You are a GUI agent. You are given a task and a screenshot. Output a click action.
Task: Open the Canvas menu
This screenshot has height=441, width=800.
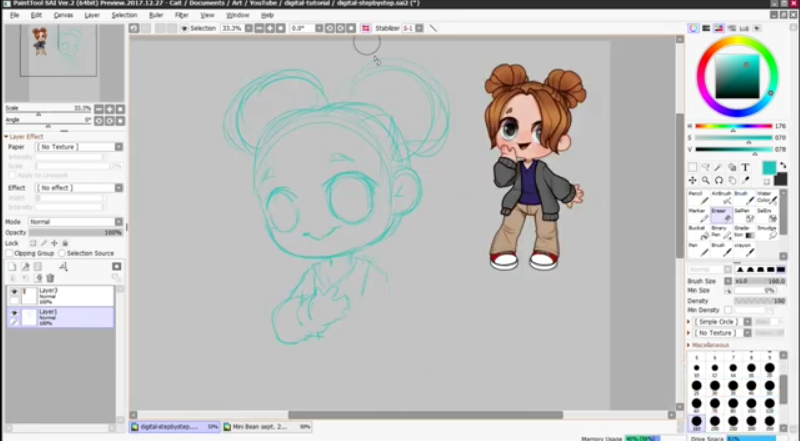coord(63,15)
